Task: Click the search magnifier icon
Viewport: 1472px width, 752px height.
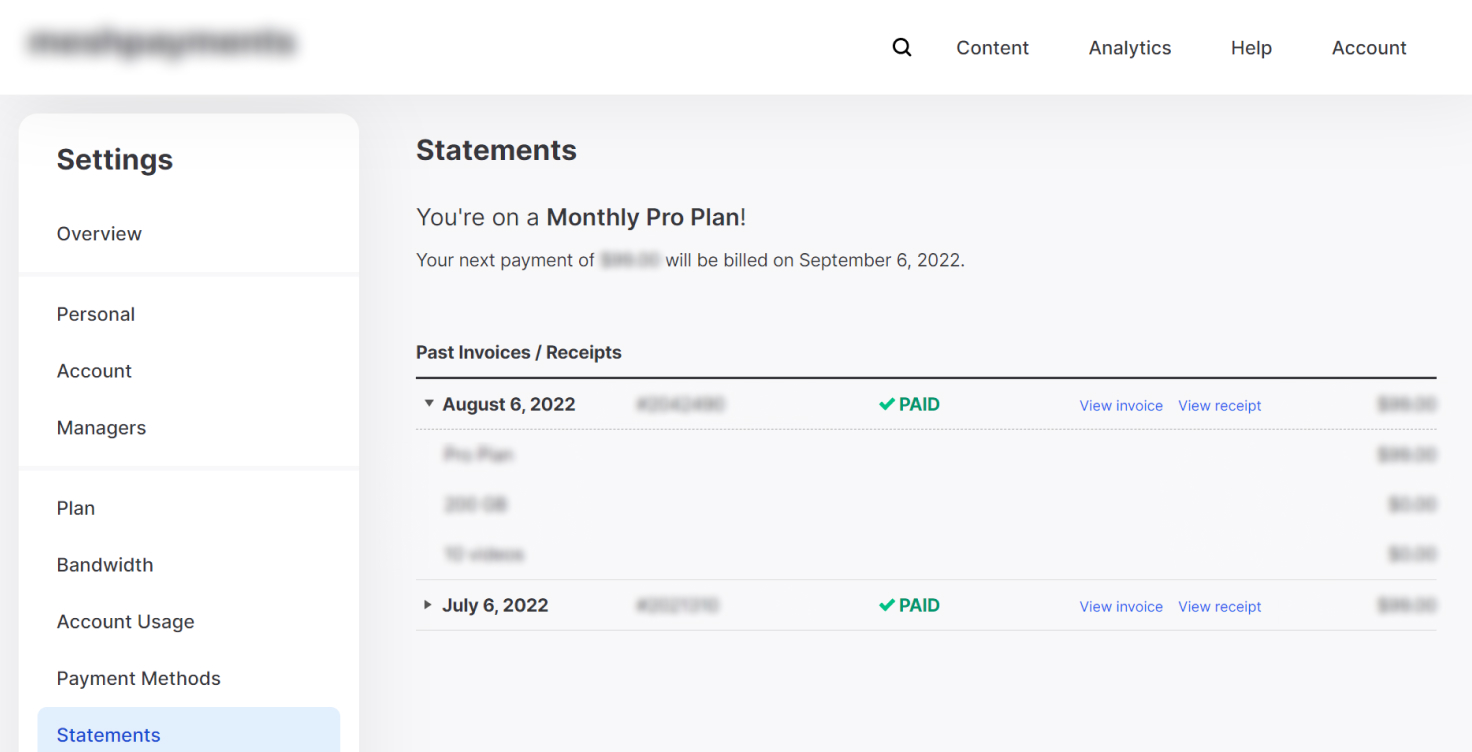Action: pyautogui.click(x=902, y=48)
